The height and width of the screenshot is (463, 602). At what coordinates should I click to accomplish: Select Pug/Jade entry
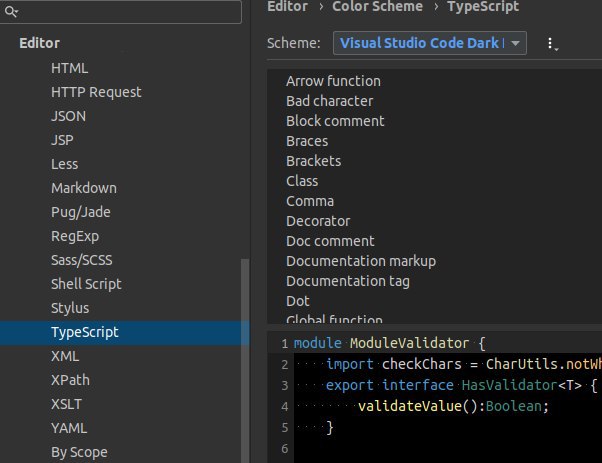tap(81, 212)
